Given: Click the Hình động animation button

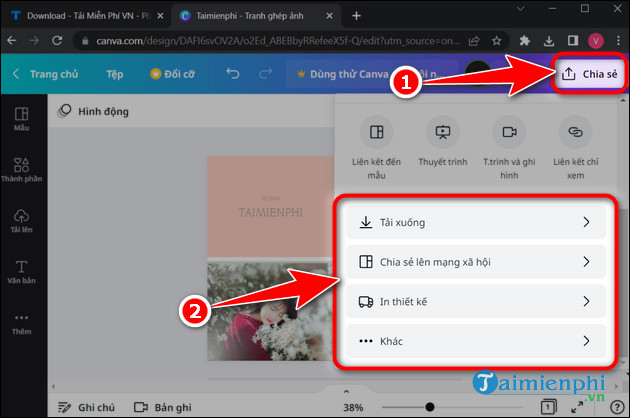Looking at the screenshot, I should tap(93, 111).
